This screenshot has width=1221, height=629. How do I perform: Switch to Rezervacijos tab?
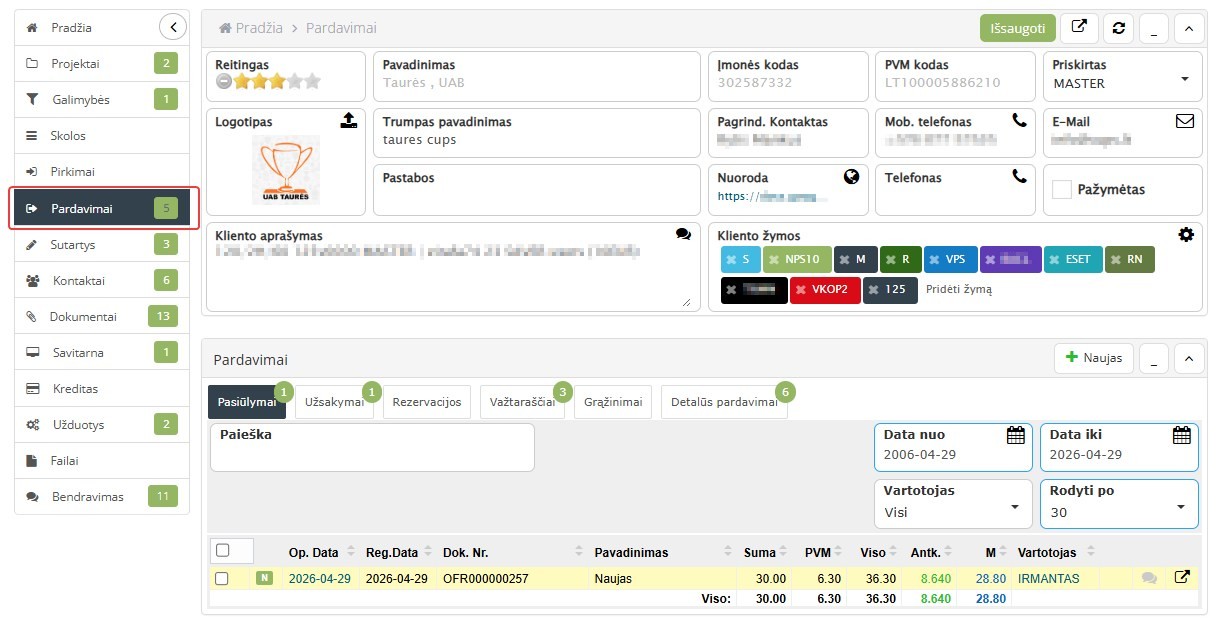click(427, 402)
